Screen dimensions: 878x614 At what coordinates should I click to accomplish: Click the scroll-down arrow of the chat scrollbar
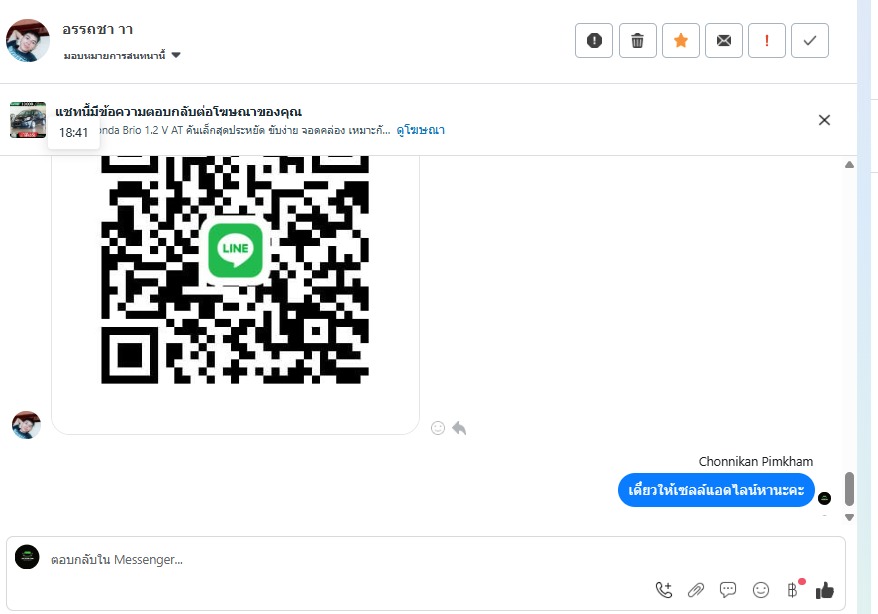[849, 518]
